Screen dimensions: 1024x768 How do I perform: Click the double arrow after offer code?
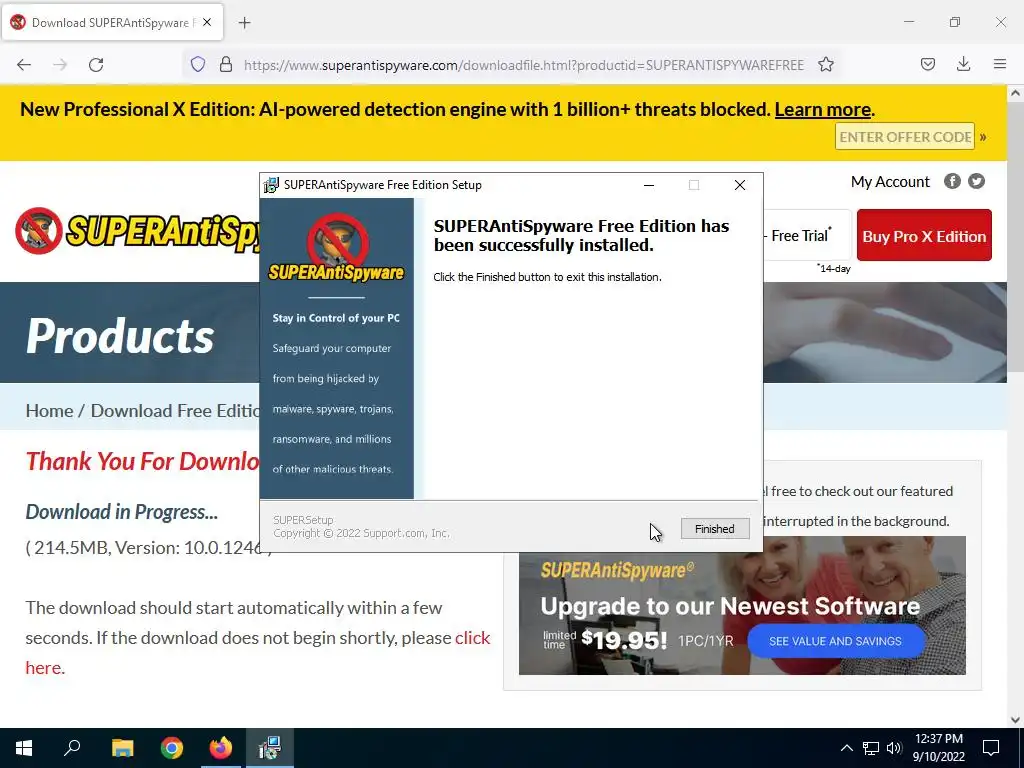coord(983,137)
